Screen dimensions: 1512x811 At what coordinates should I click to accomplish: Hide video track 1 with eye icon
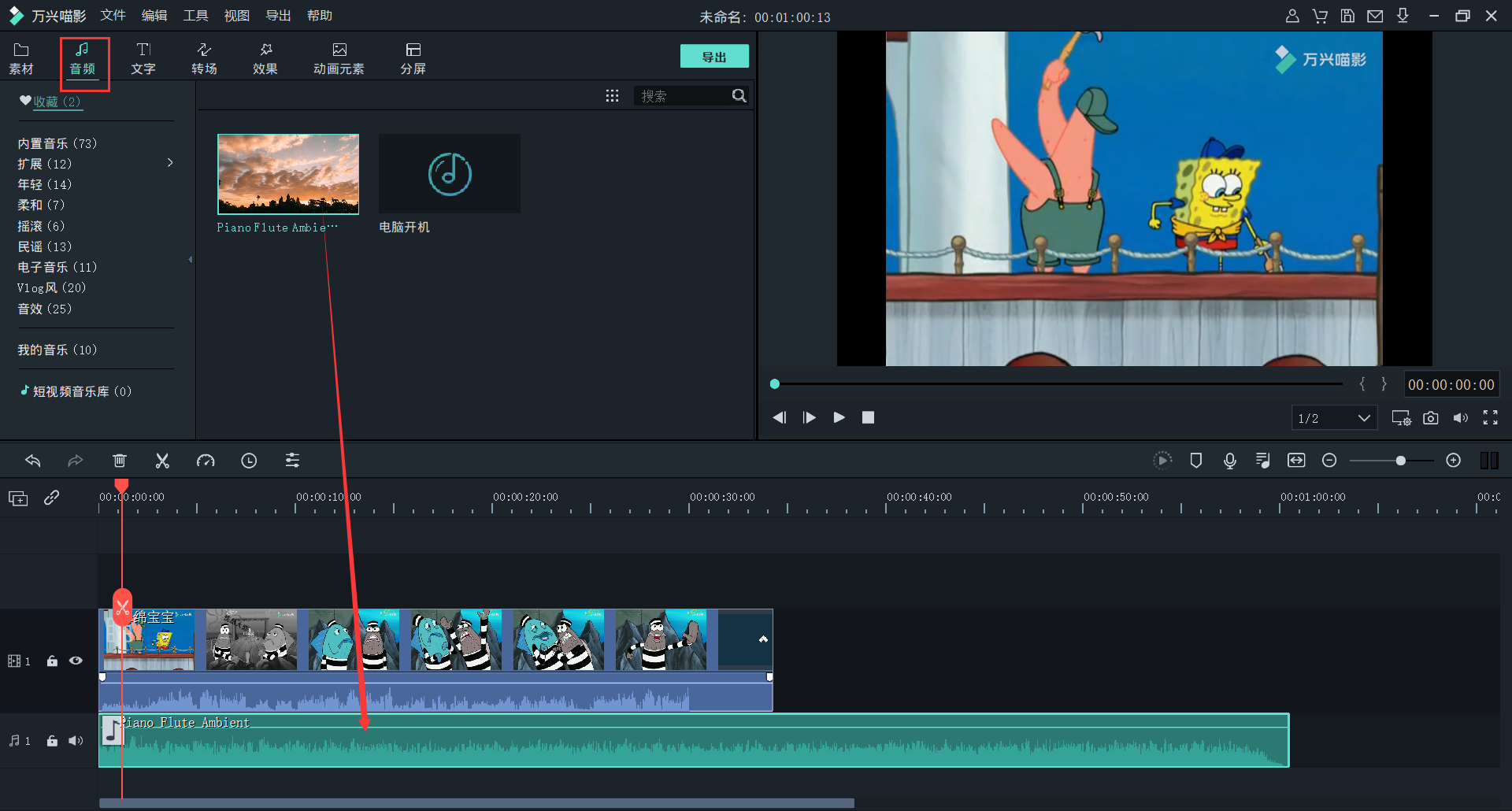pyautogui.click(x=76, y=661)
